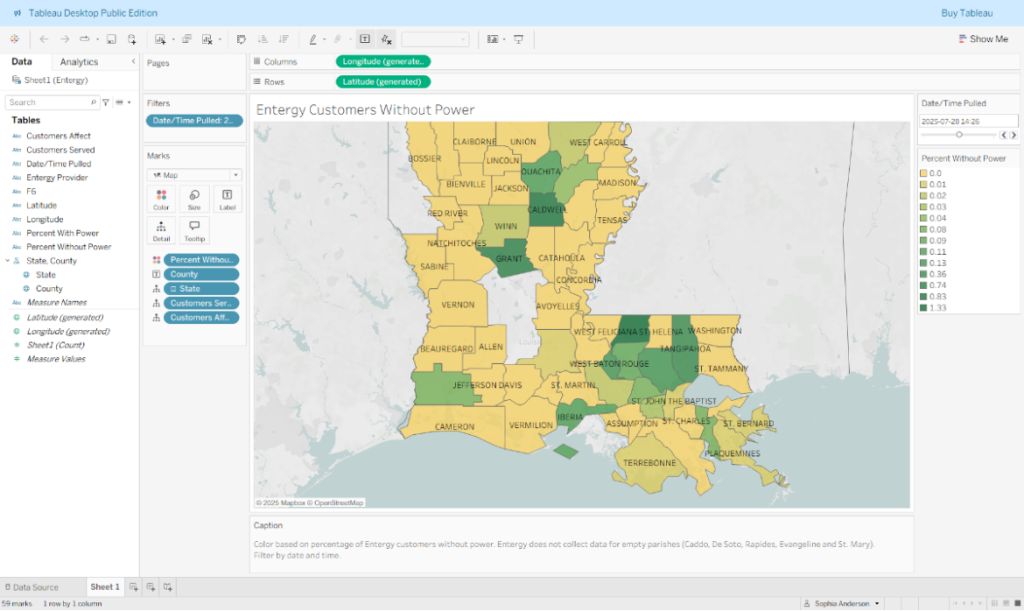Click the next date arrow button
This screenshot has height=611, width=1024.
click(1014, 135)
